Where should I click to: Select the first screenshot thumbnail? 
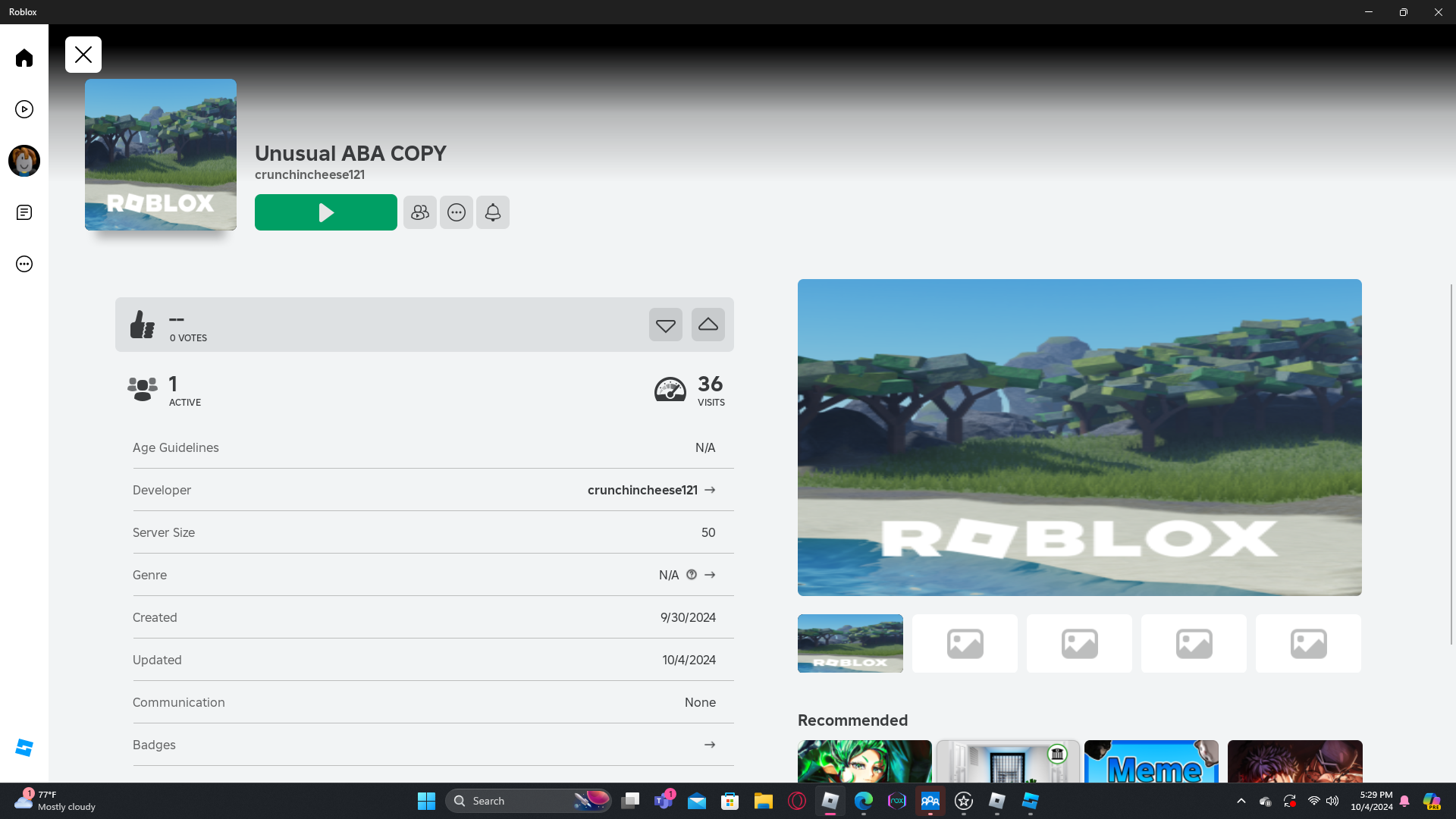[x=850, y=643]
